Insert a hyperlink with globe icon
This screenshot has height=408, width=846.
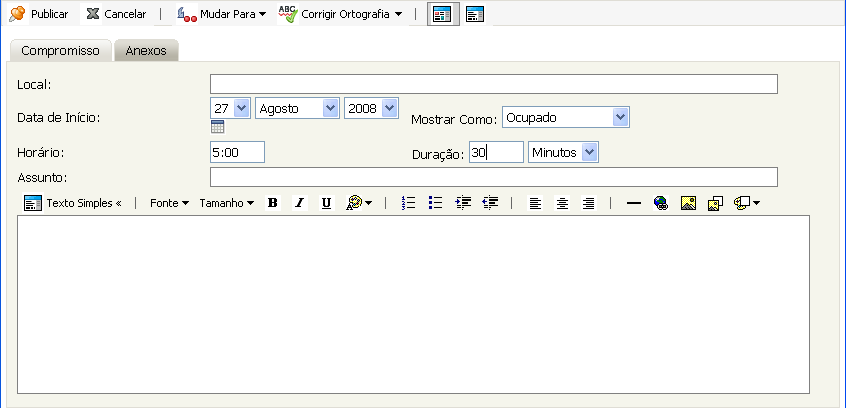point(660,203)
